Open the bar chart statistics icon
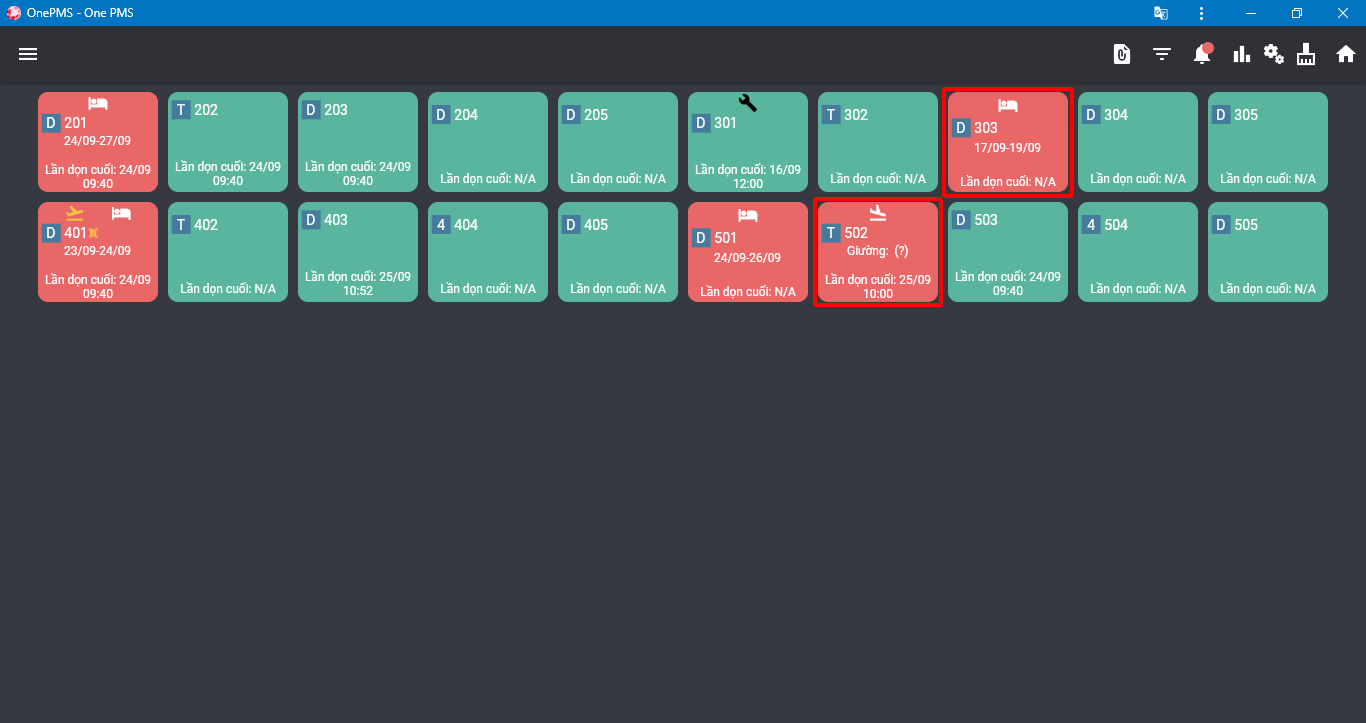 [1242, 54]
